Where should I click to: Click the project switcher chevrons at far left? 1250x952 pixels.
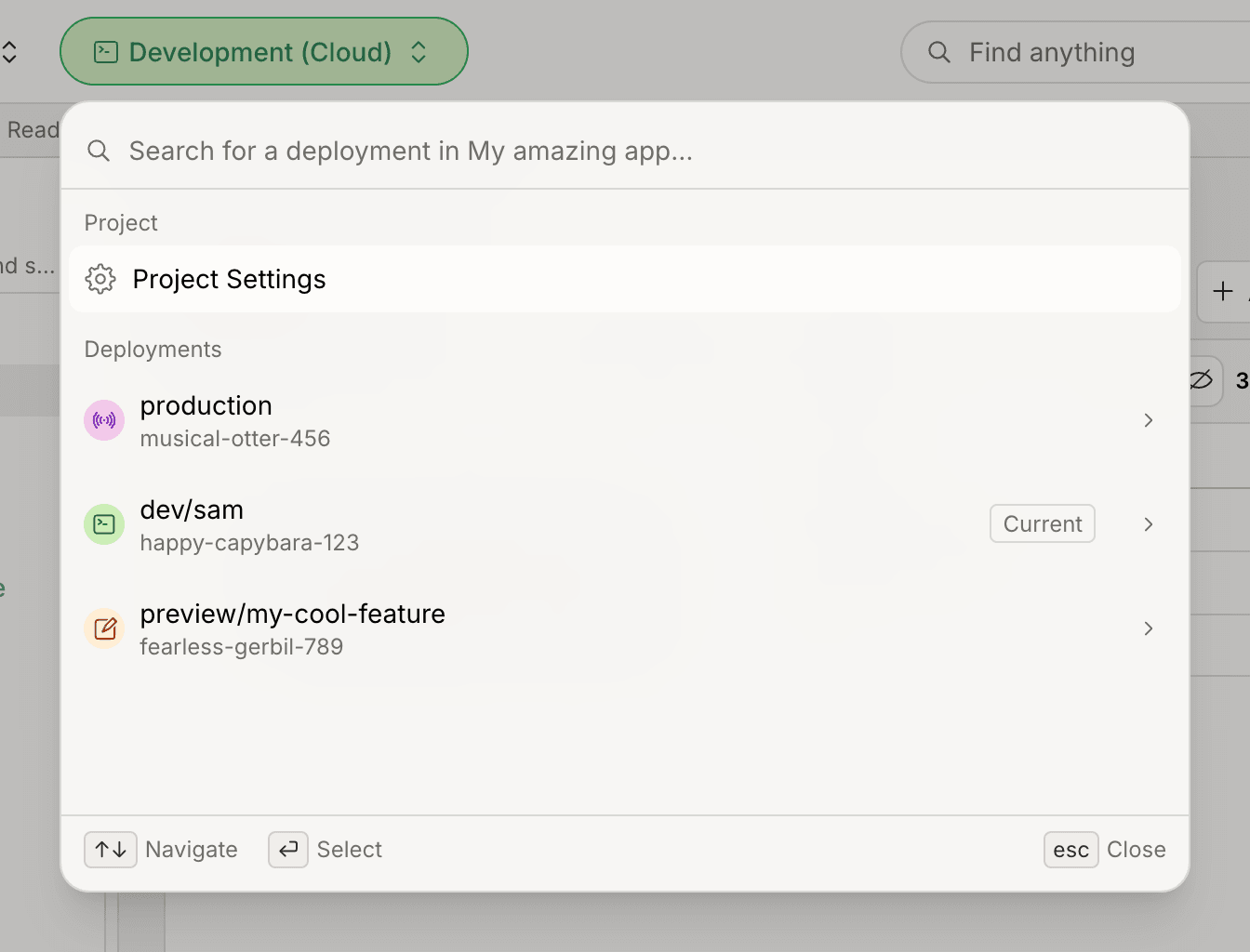(x=9, y=52)
